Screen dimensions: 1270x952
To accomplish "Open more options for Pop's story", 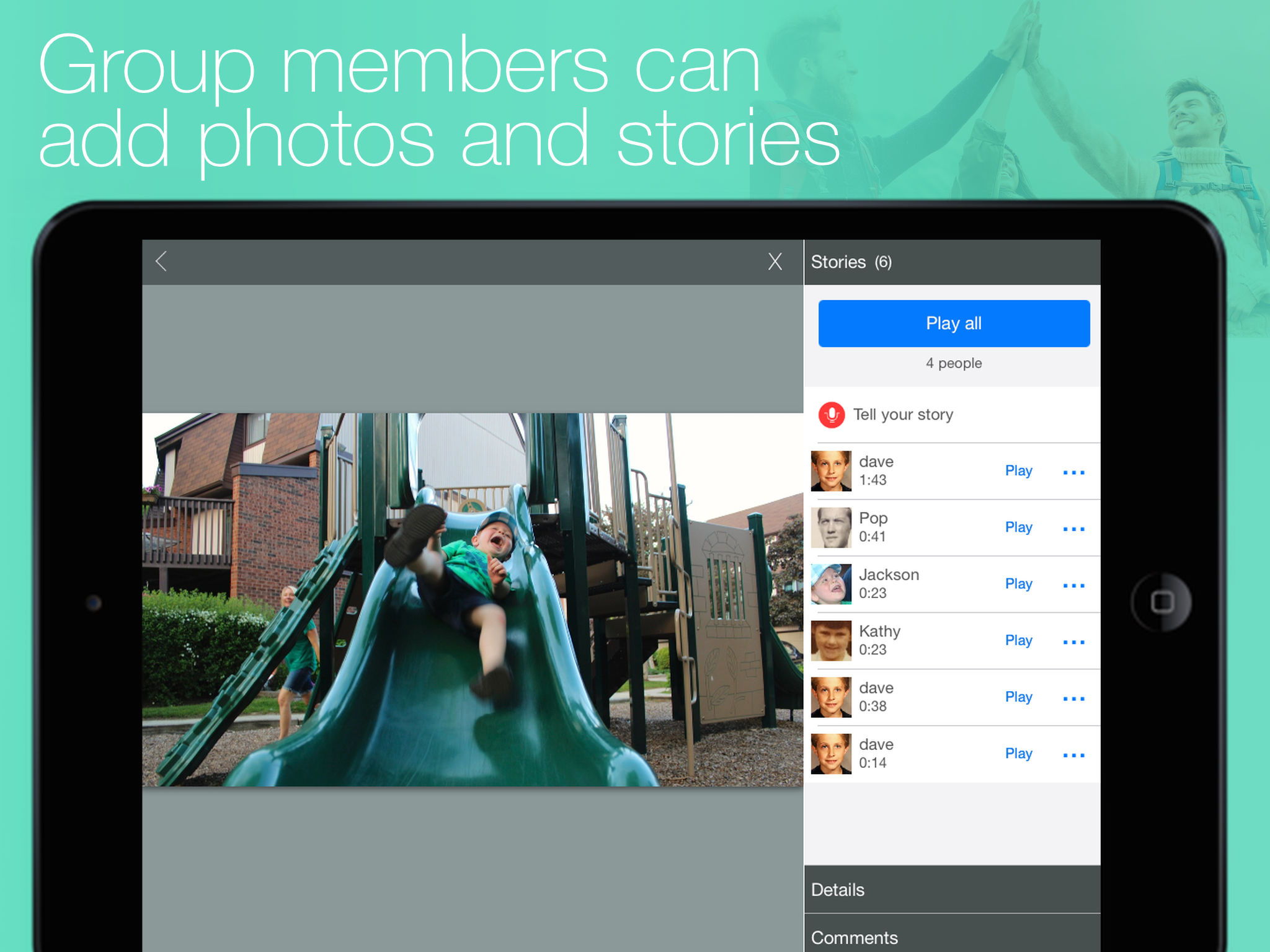I will coord(1073,529).
